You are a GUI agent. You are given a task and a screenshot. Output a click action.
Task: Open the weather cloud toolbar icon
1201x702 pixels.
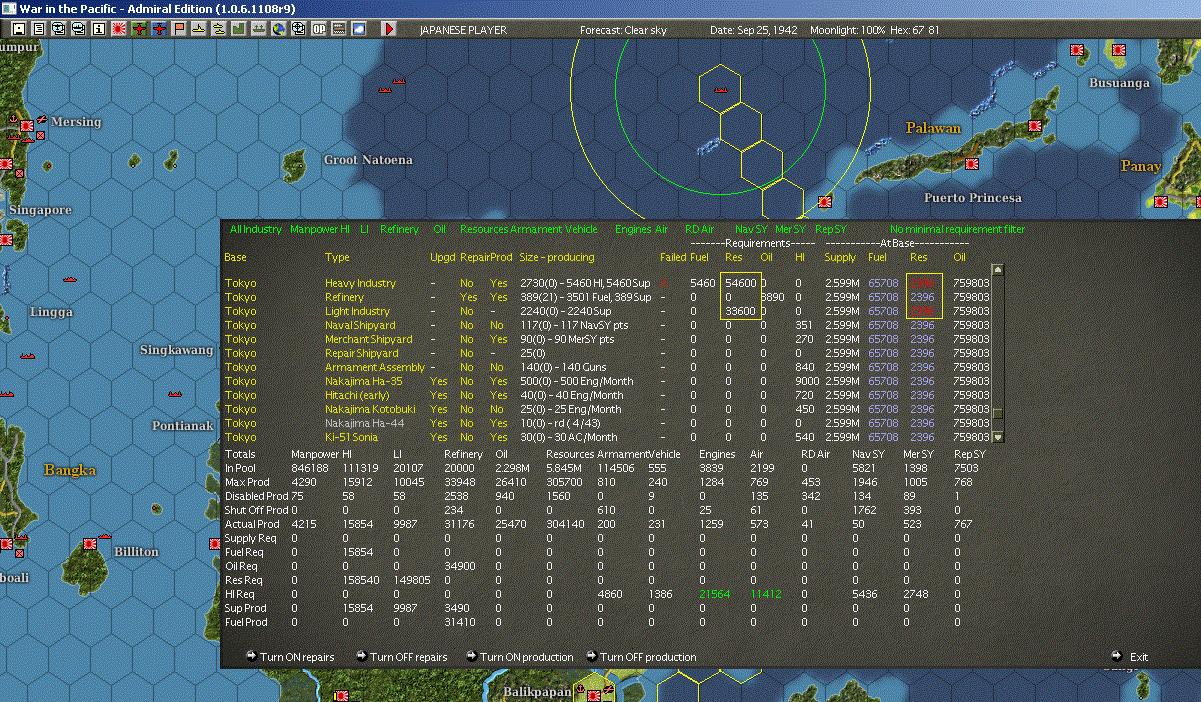tap(359, 29)
